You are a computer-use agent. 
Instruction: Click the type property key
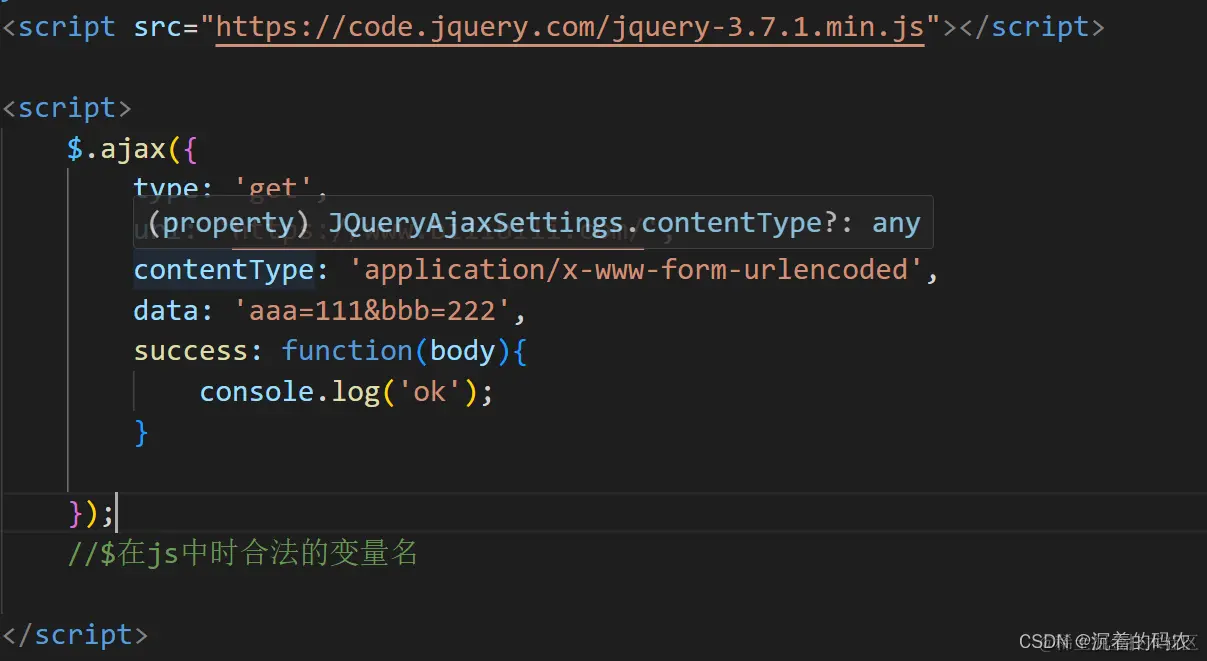[x=166, y=187]
